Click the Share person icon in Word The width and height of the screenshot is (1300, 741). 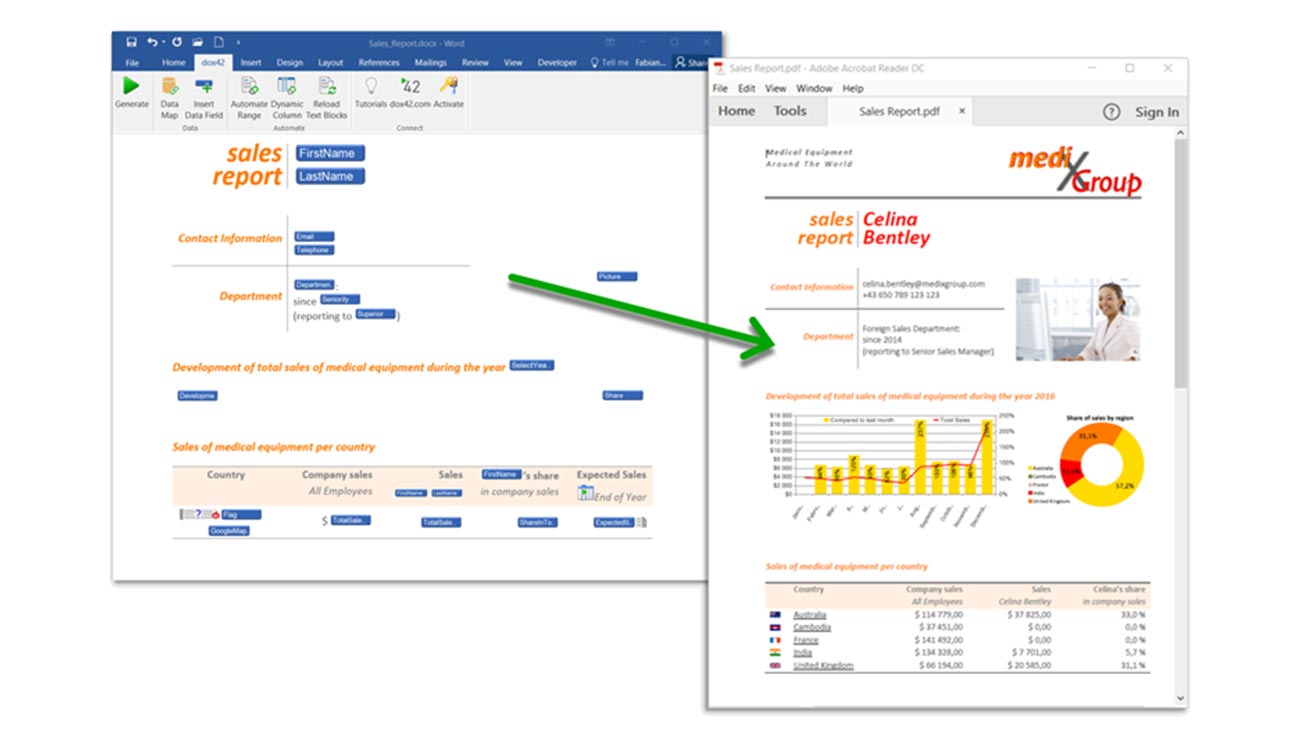(x=681, y=62)
